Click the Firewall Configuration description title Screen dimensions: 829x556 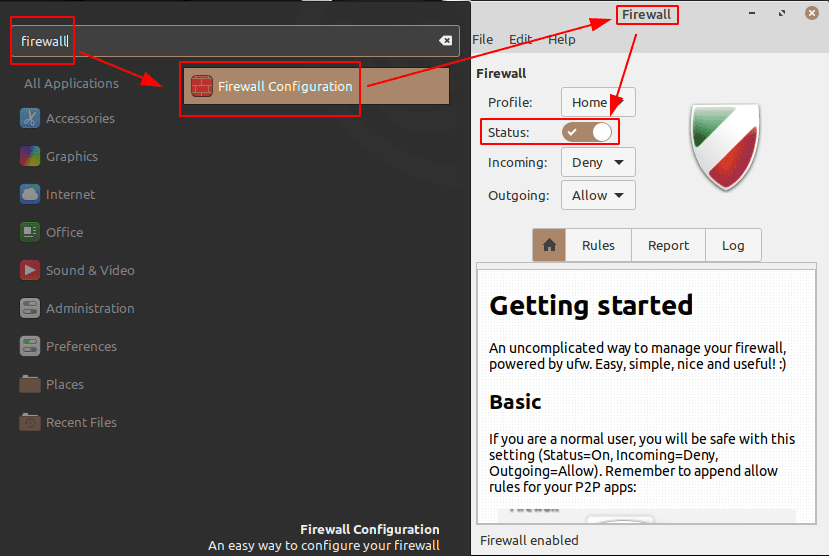point(370,530)
